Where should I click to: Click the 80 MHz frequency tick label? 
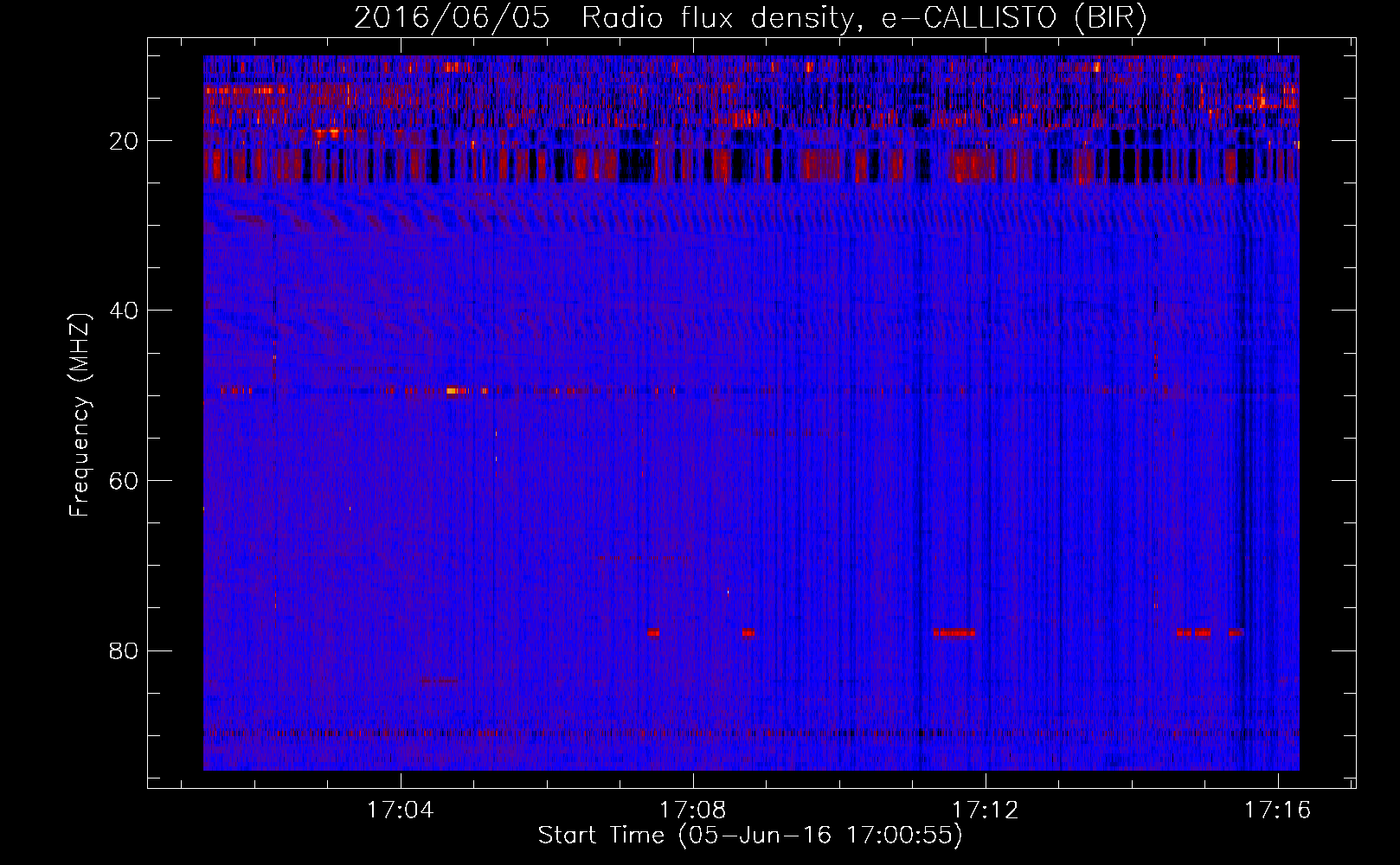(124, 651)
